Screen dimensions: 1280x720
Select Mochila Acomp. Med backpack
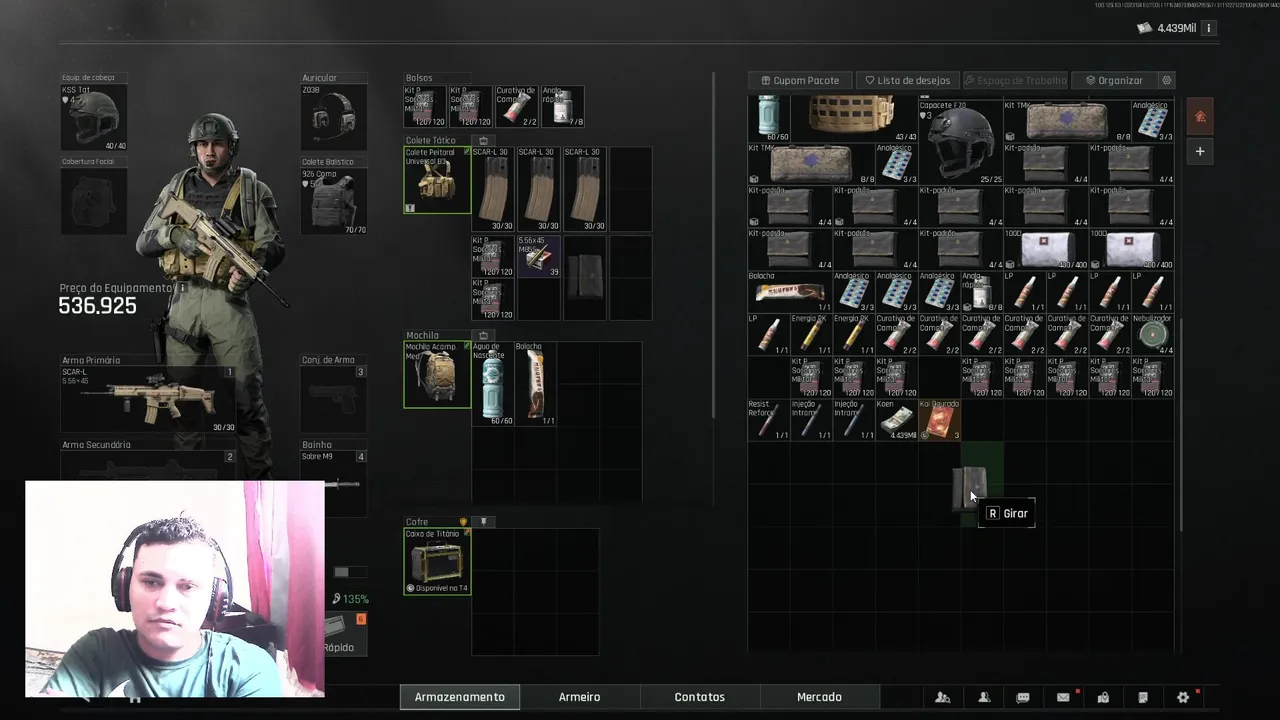coord(437,375)
